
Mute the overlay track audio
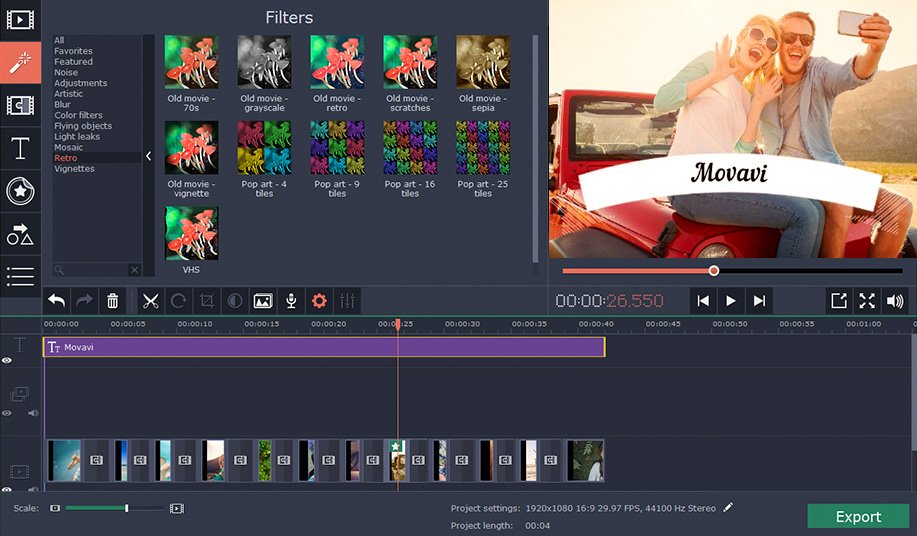(33, 413)
